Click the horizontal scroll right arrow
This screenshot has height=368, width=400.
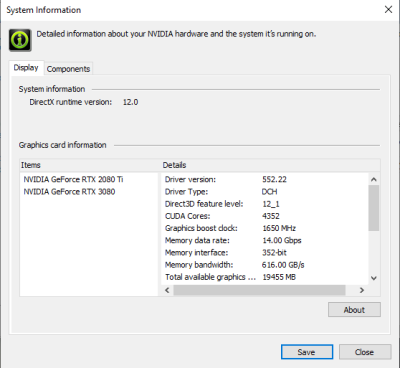point(362,290)
